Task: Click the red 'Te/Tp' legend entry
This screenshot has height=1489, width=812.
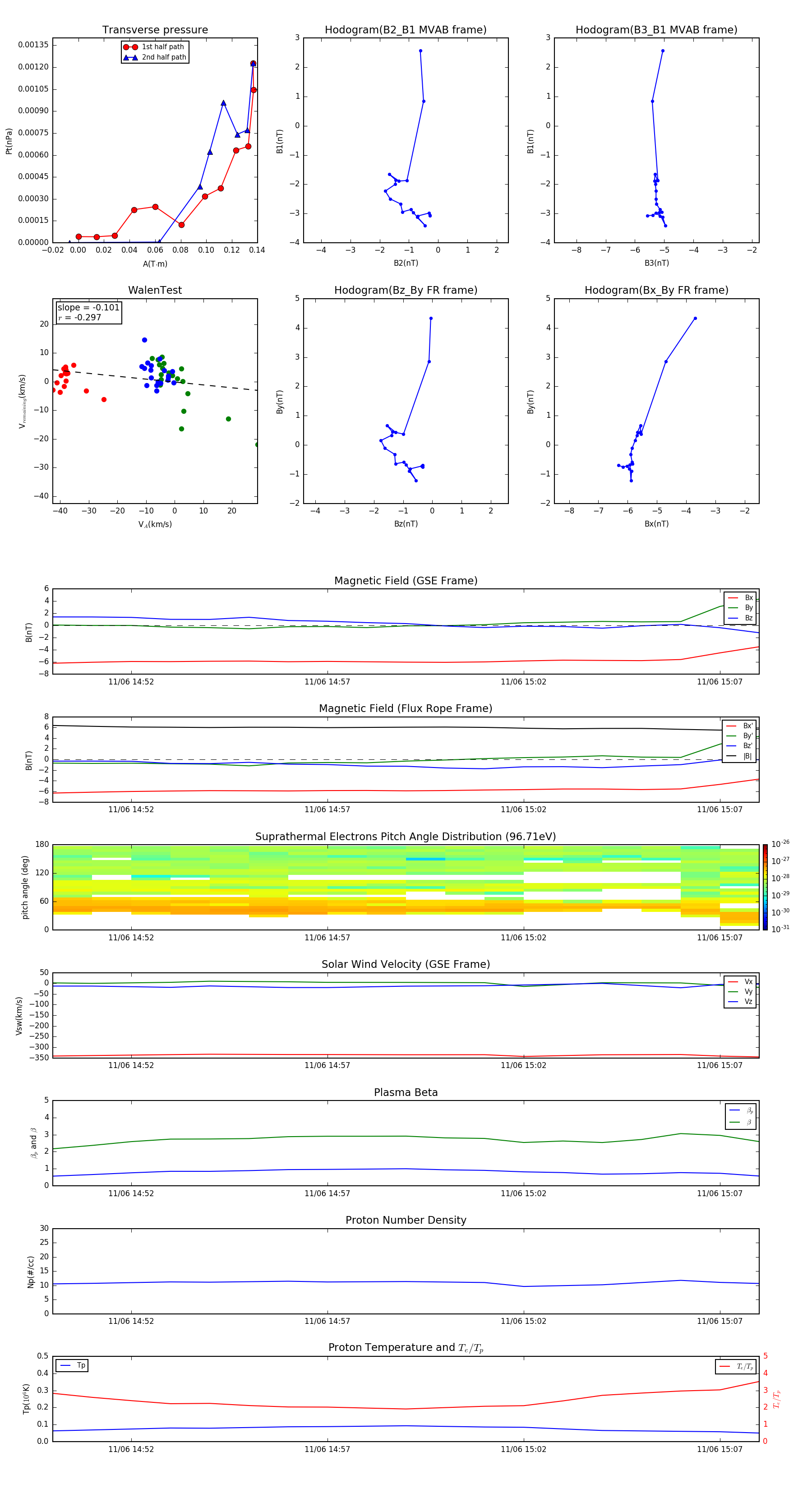Action: [x=736, y=1366]
